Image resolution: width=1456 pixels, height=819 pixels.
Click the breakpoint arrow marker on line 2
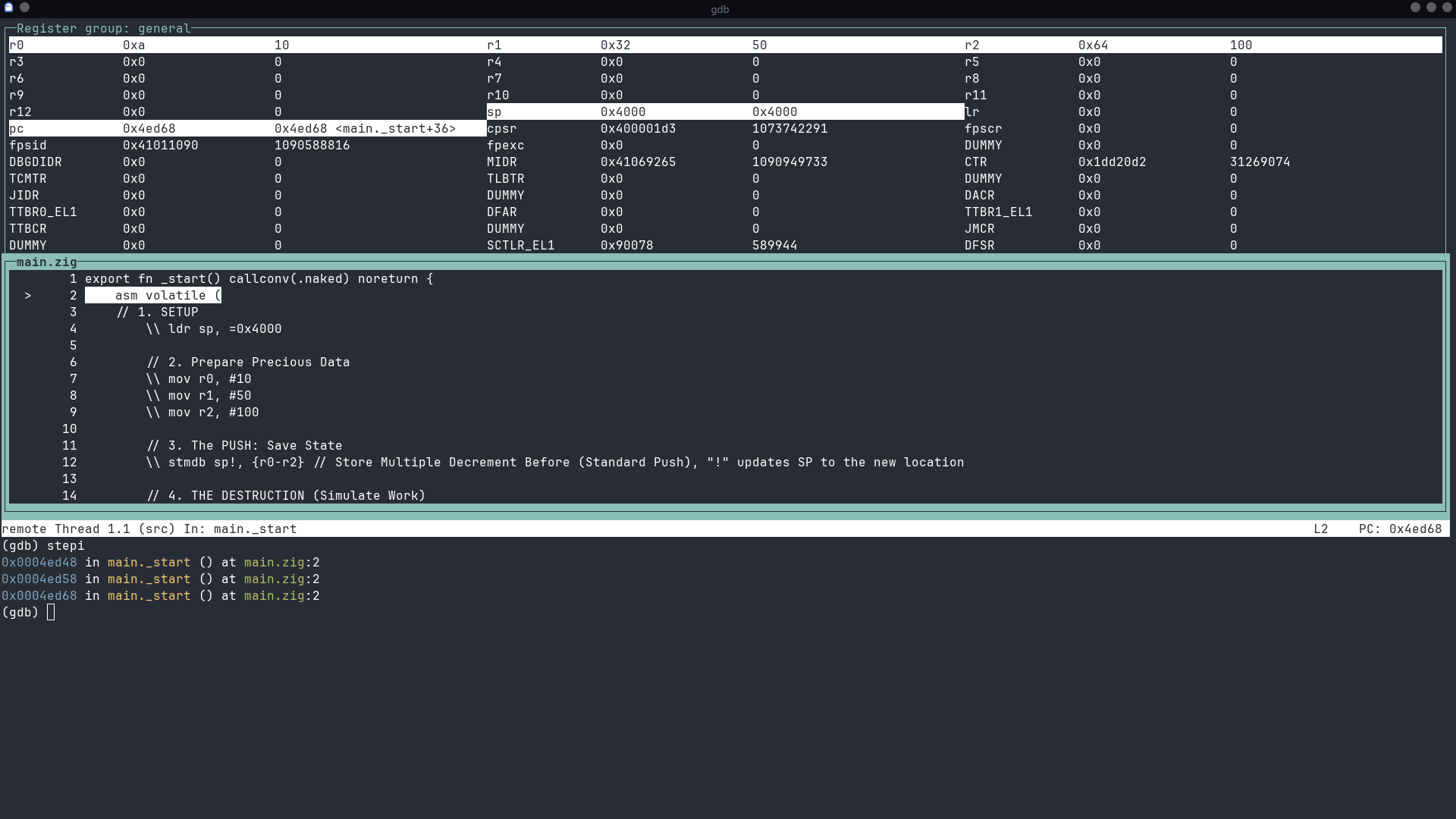(29, 295)
